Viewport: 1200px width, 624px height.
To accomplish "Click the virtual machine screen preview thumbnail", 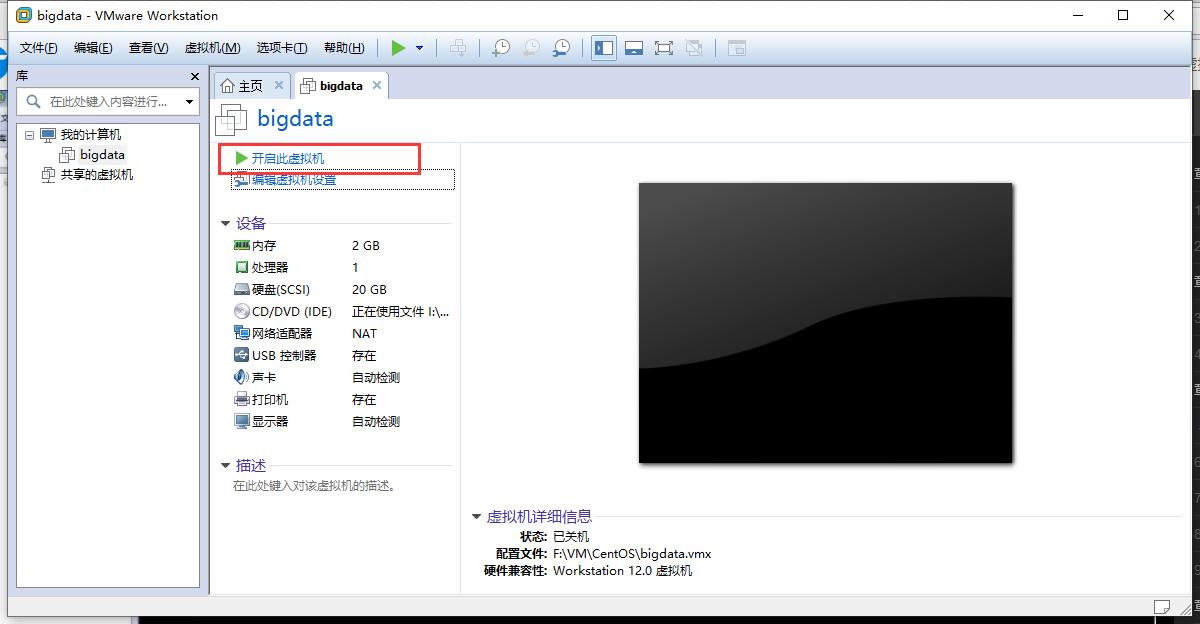I will (826, 322).
